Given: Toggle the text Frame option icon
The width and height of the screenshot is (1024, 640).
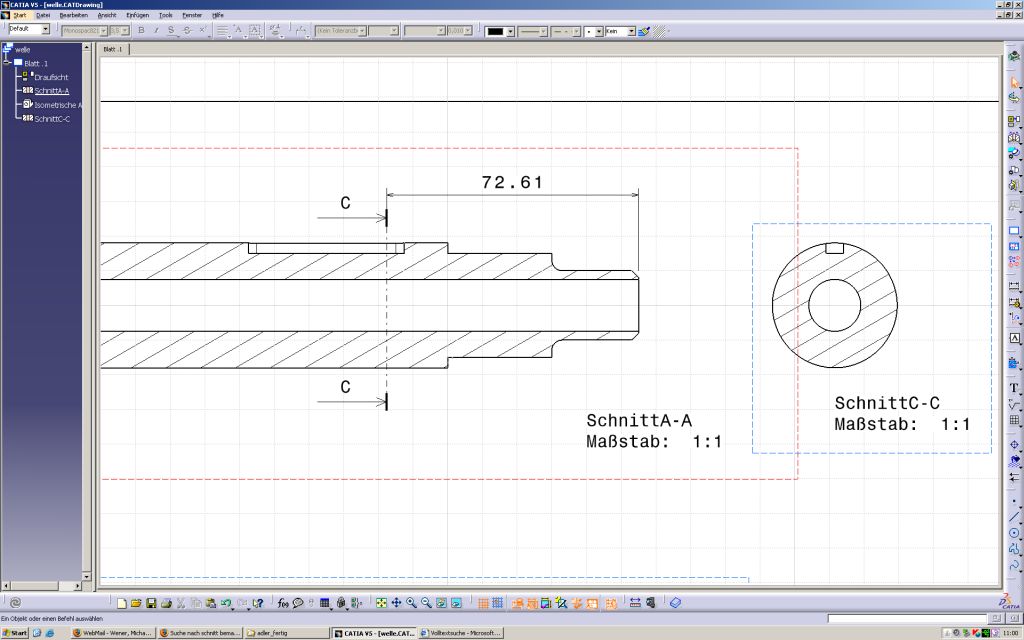Looking at the screenshot, I should click(255, 31).
